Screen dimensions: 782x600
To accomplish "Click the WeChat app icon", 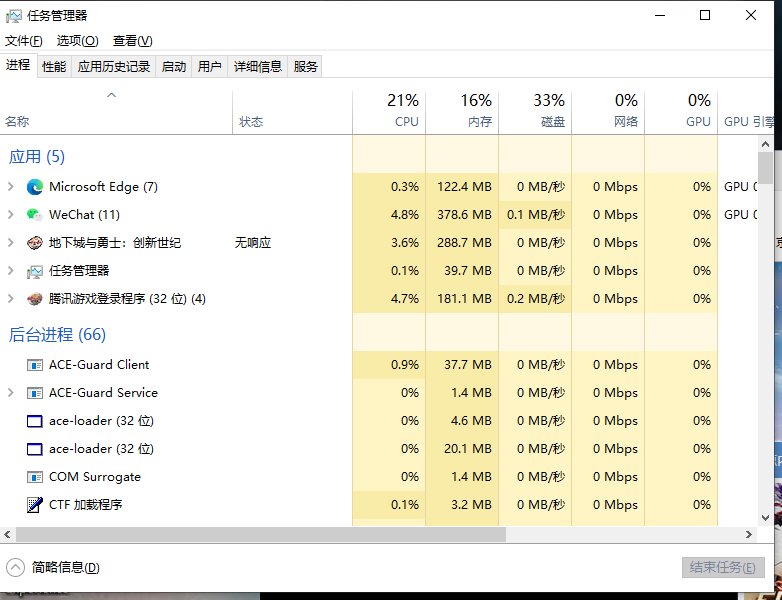I will 35,215.
